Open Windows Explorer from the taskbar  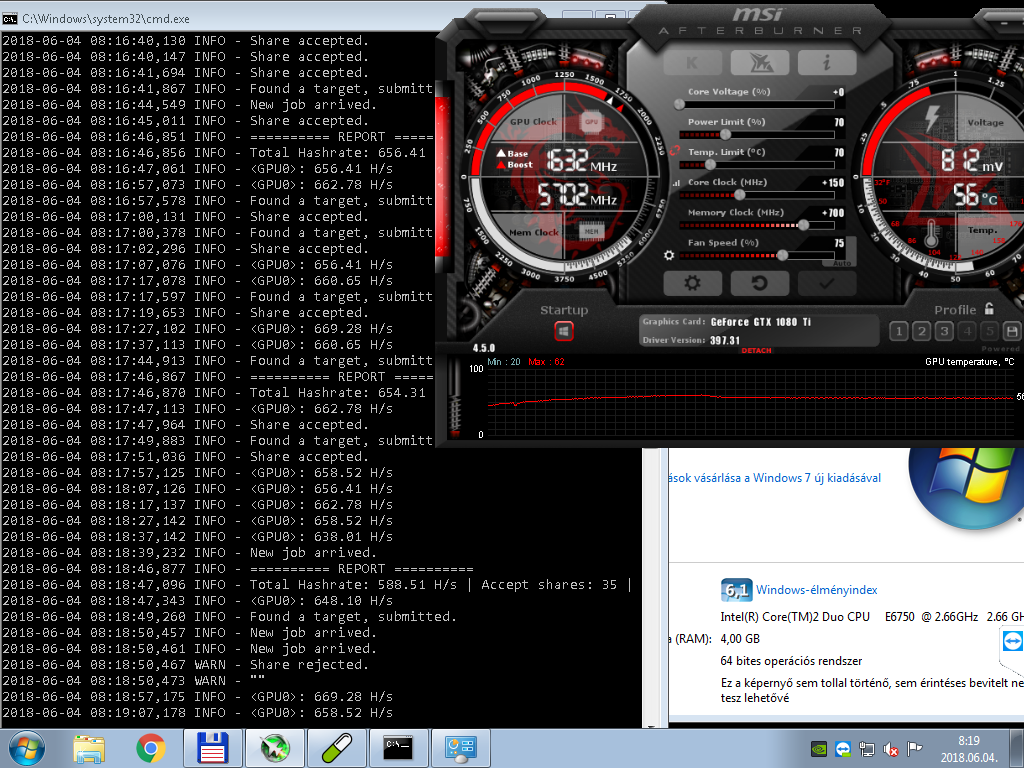click(x=89, y=748)
